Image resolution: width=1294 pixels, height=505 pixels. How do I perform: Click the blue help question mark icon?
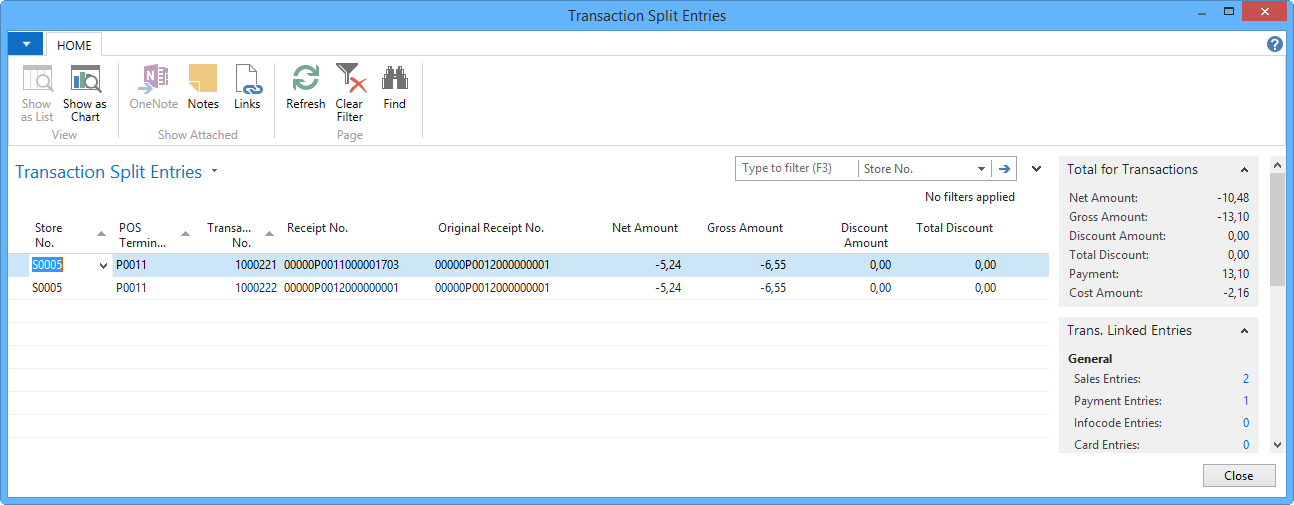point(1274,44)
